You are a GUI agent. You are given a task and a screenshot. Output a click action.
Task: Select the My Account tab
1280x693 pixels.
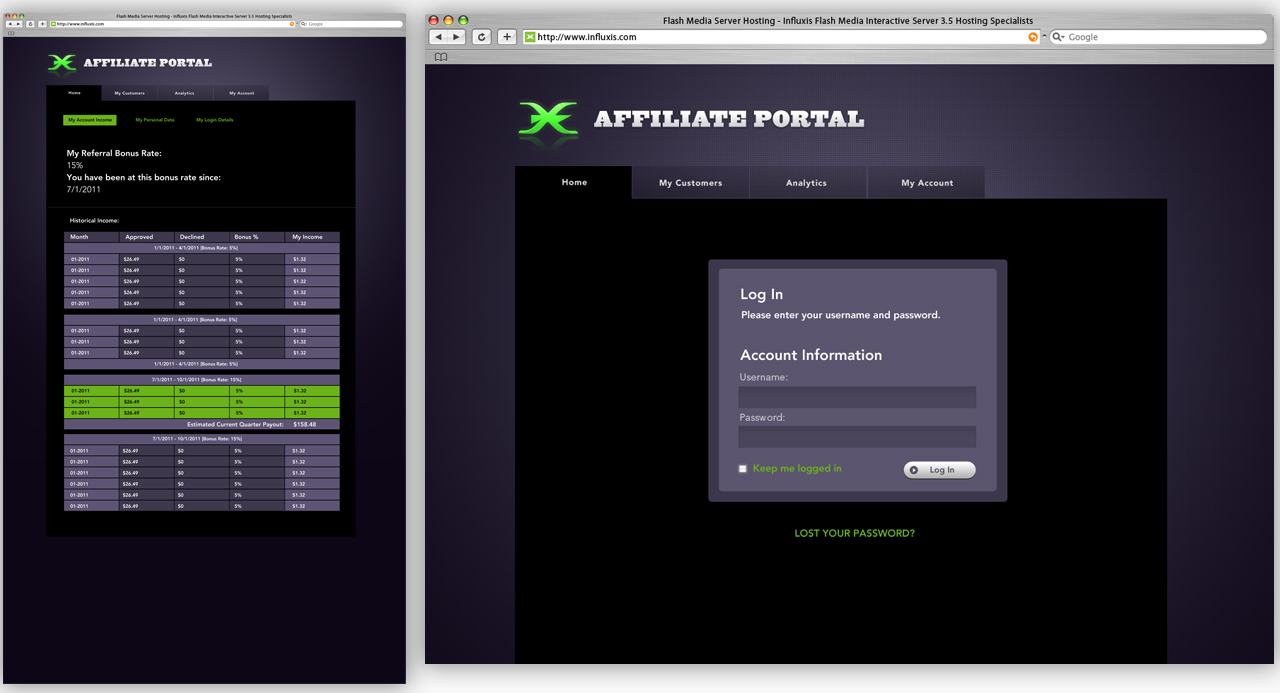pos(925,182)
